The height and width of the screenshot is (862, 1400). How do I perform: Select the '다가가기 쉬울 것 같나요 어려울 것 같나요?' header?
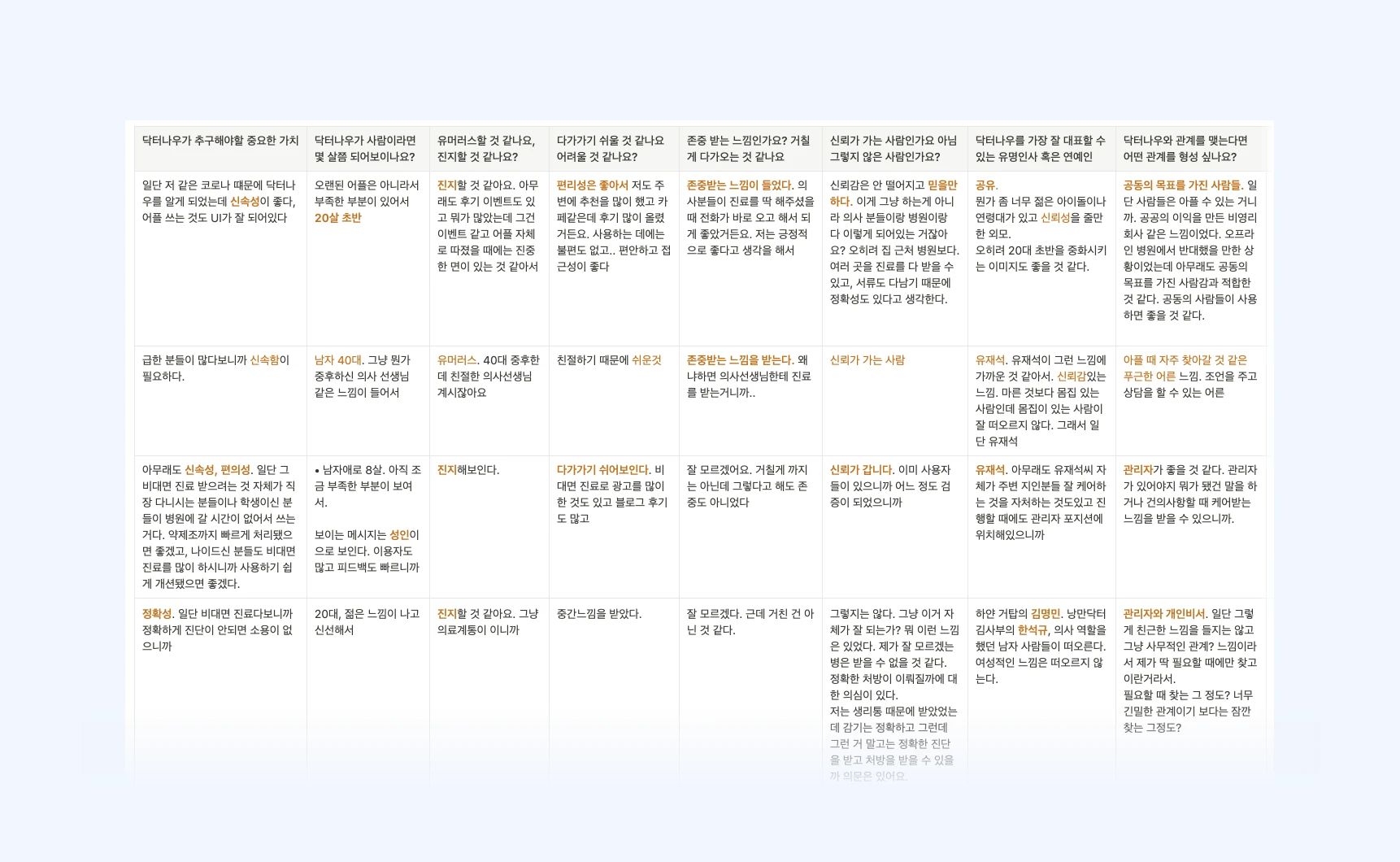[614, 149]
